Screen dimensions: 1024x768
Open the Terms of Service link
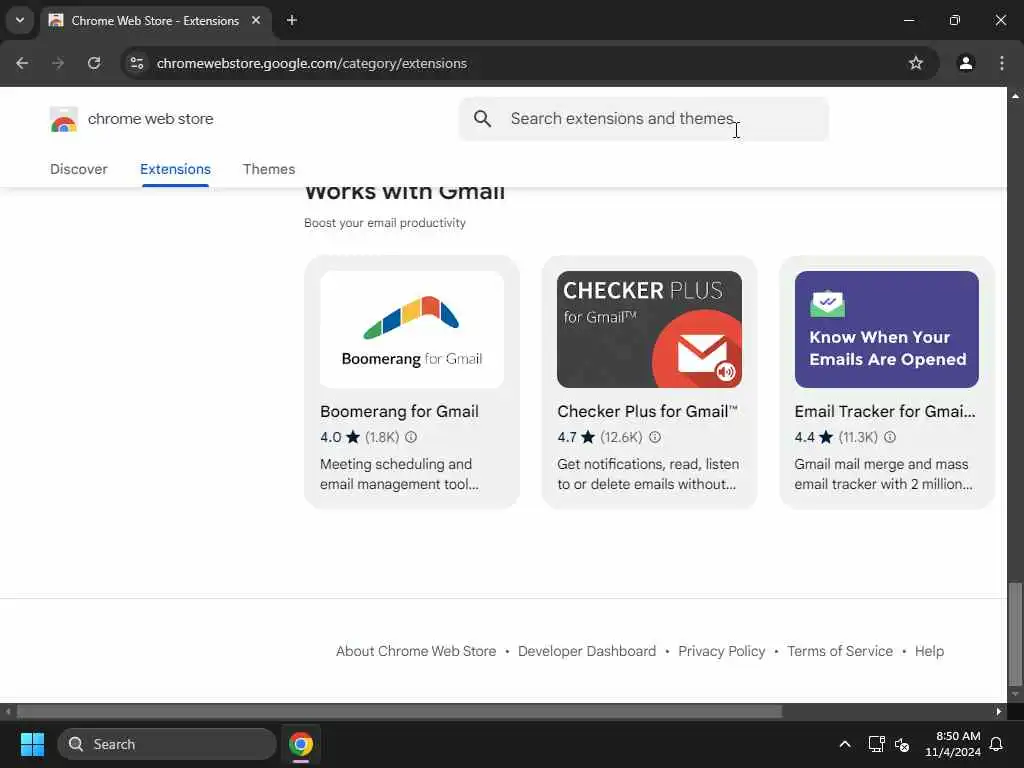click(x=840, y=651)
